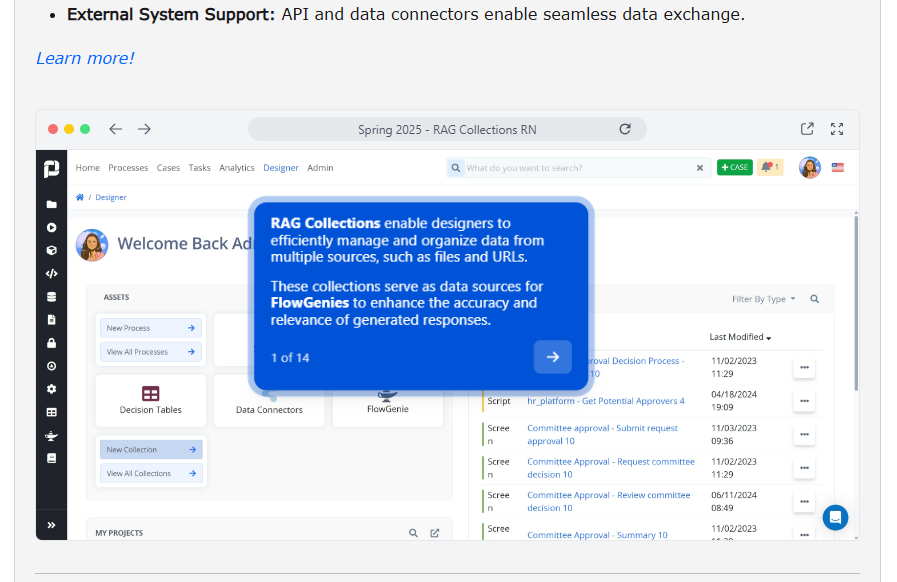Click the bottom book icon in sidebar
Viewport: 897px width, 582px height.
click(51, 458)
